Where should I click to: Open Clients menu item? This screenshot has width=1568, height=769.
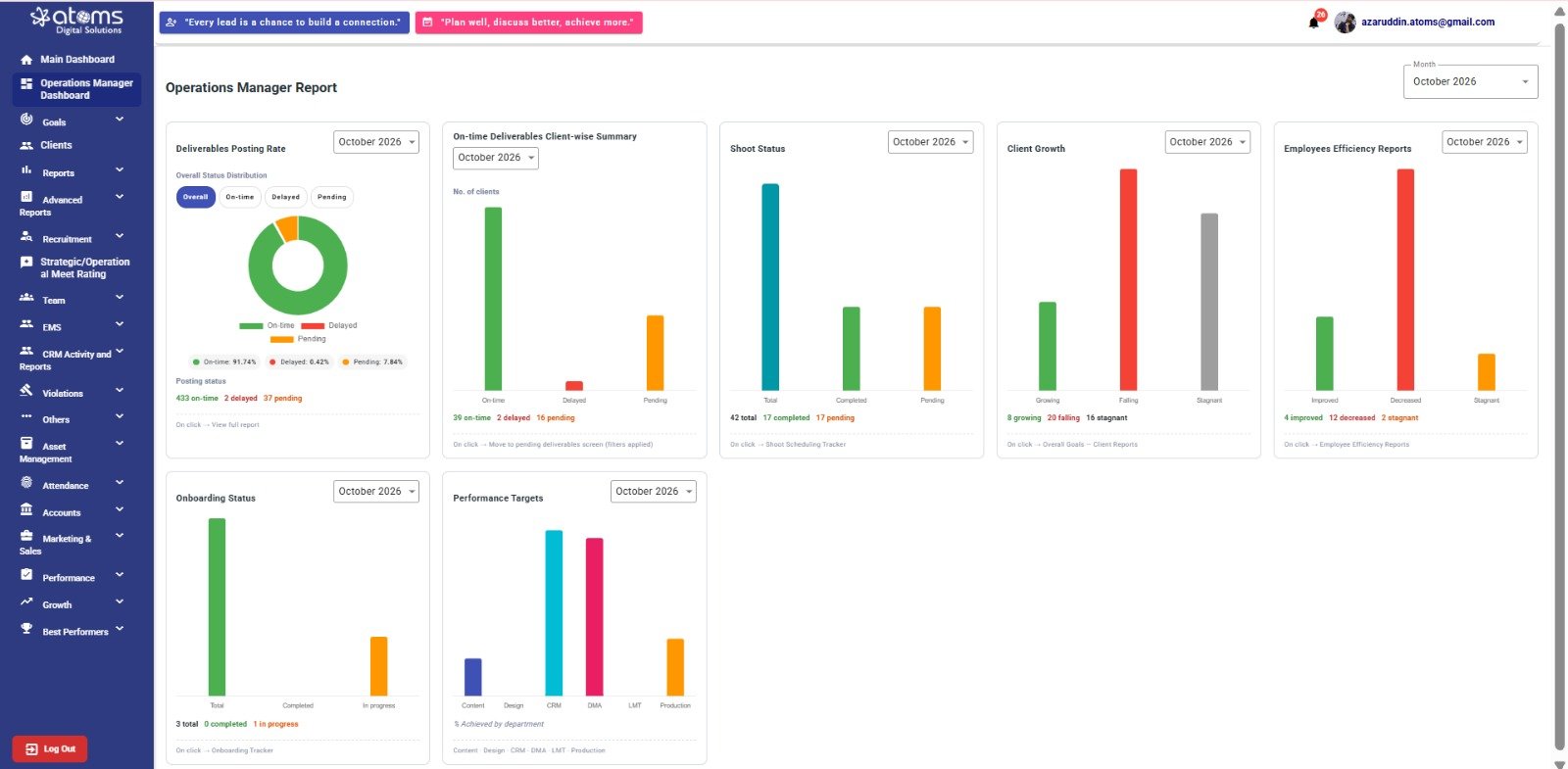[x=76, y=145]
